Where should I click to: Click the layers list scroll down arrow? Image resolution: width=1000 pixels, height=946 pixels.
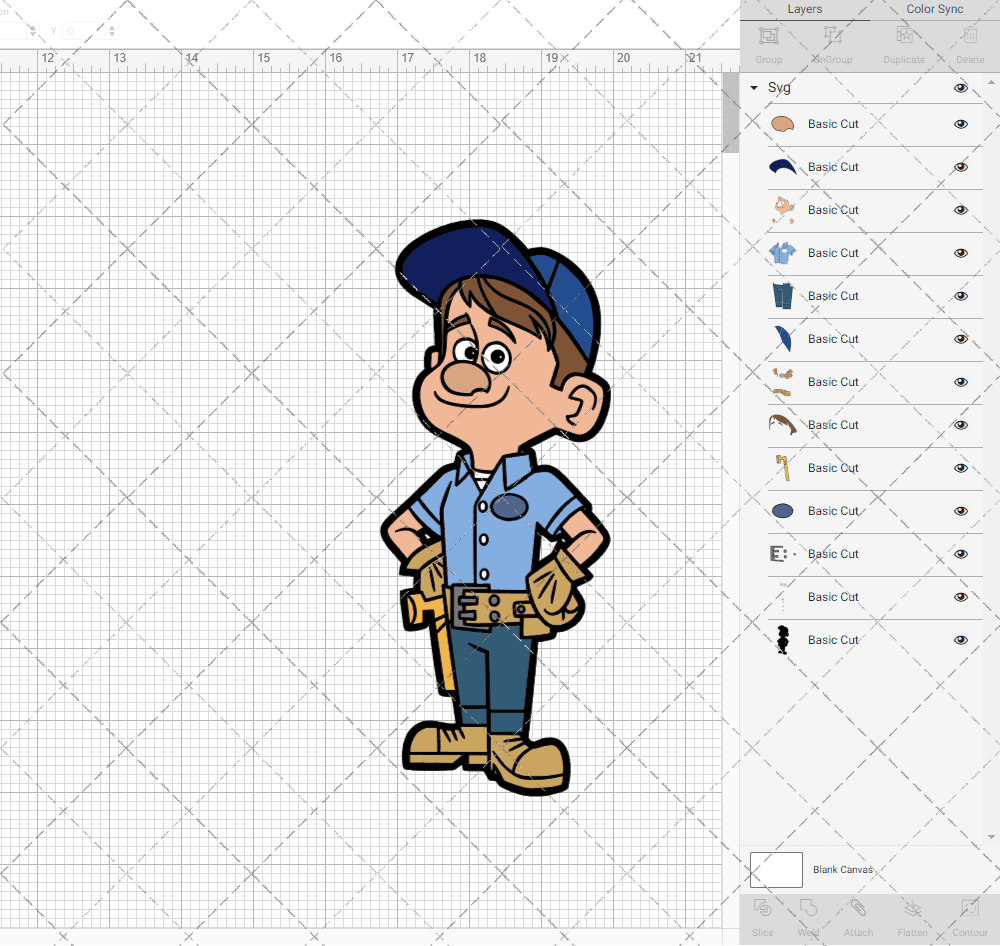pyautogui.click(x=990, y=837)
